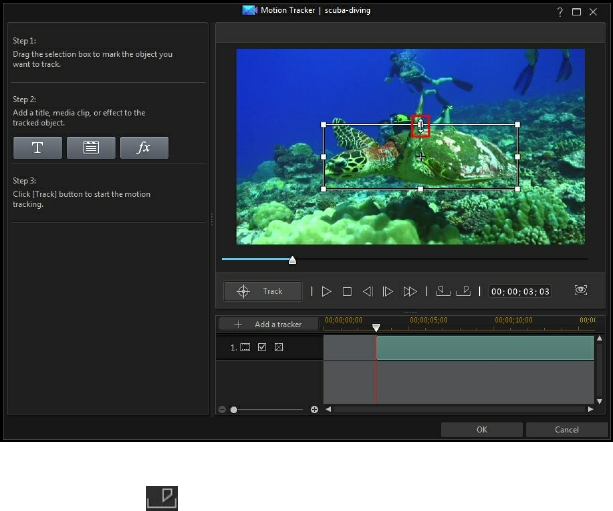Play the video preview

click(x=326, y=292)
